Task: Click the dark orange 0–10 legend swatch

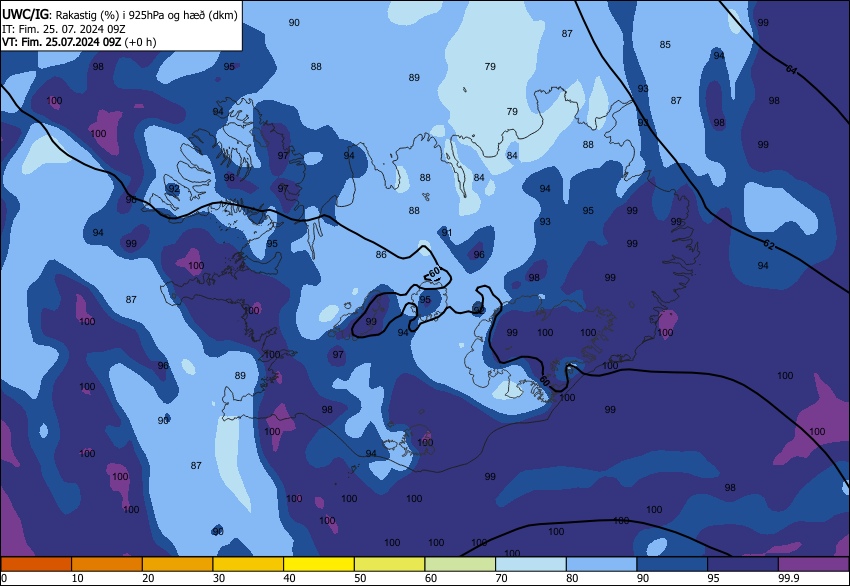Action: point(36,564)
